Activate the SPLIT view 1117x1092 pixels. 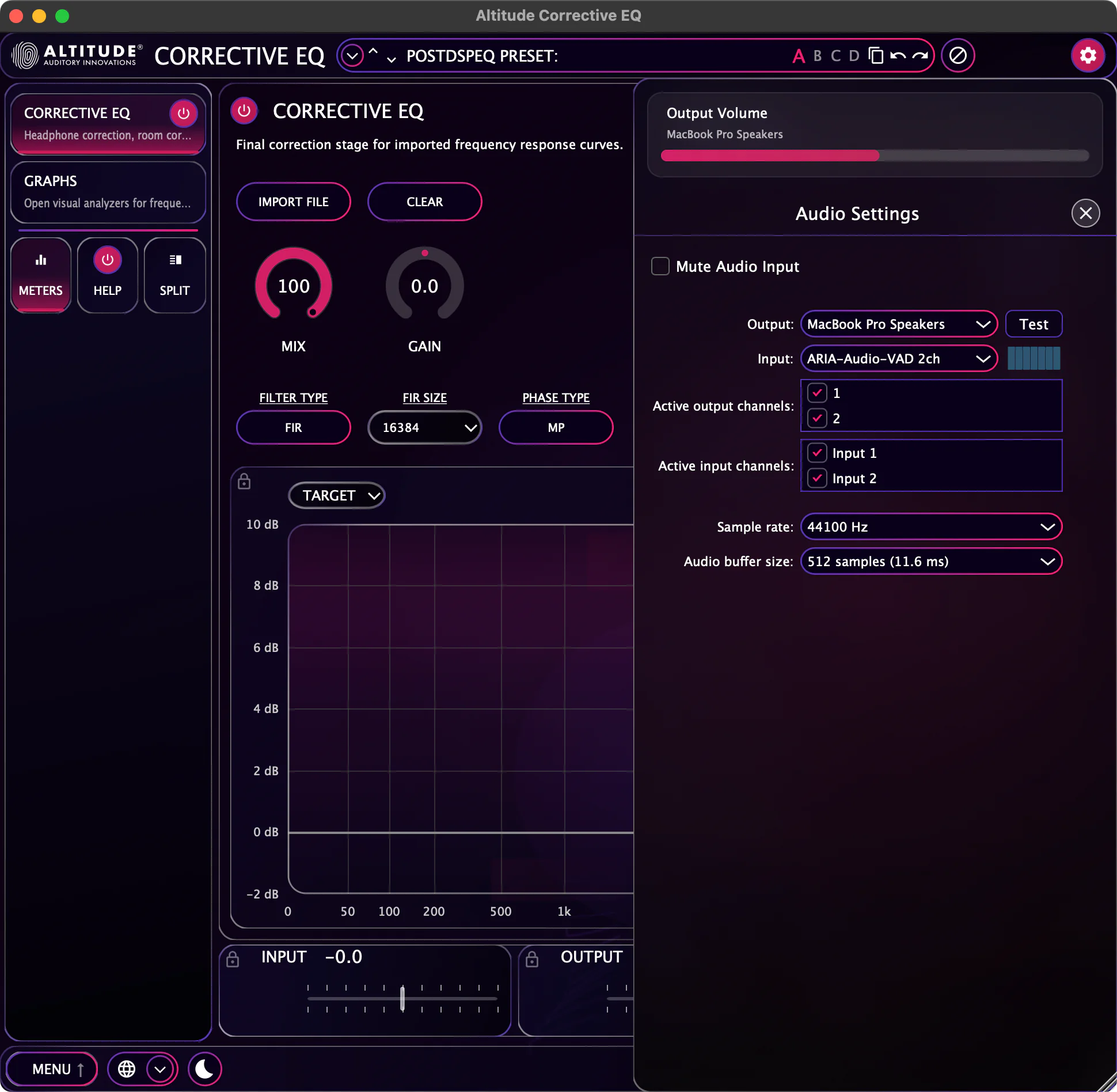tap(174, 275)
